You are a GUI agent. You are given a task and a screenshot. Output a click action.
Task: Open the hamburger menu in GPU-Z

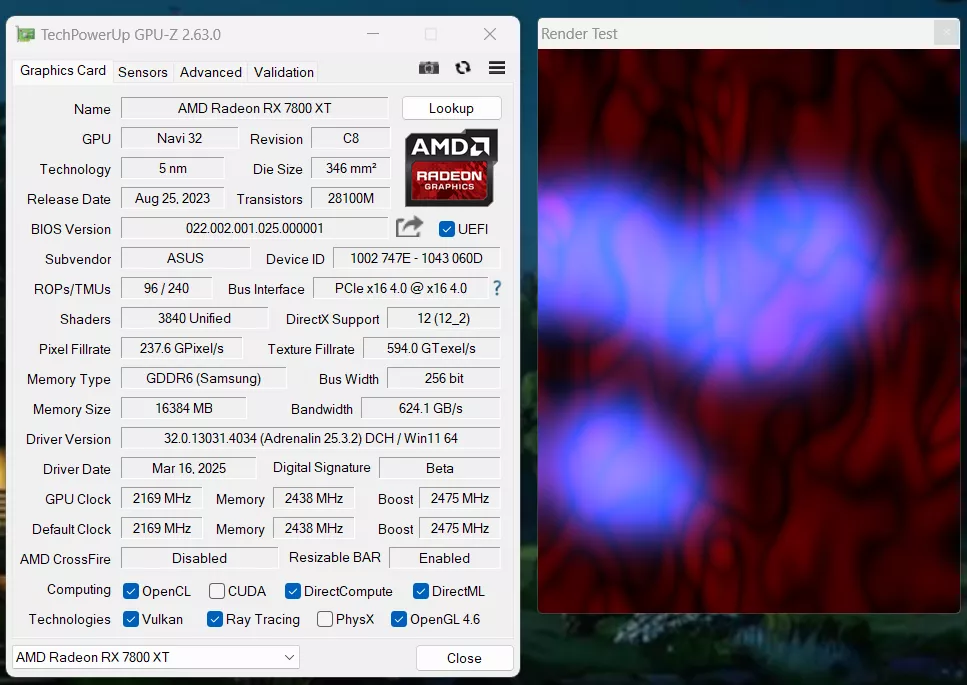pos(497,68)
